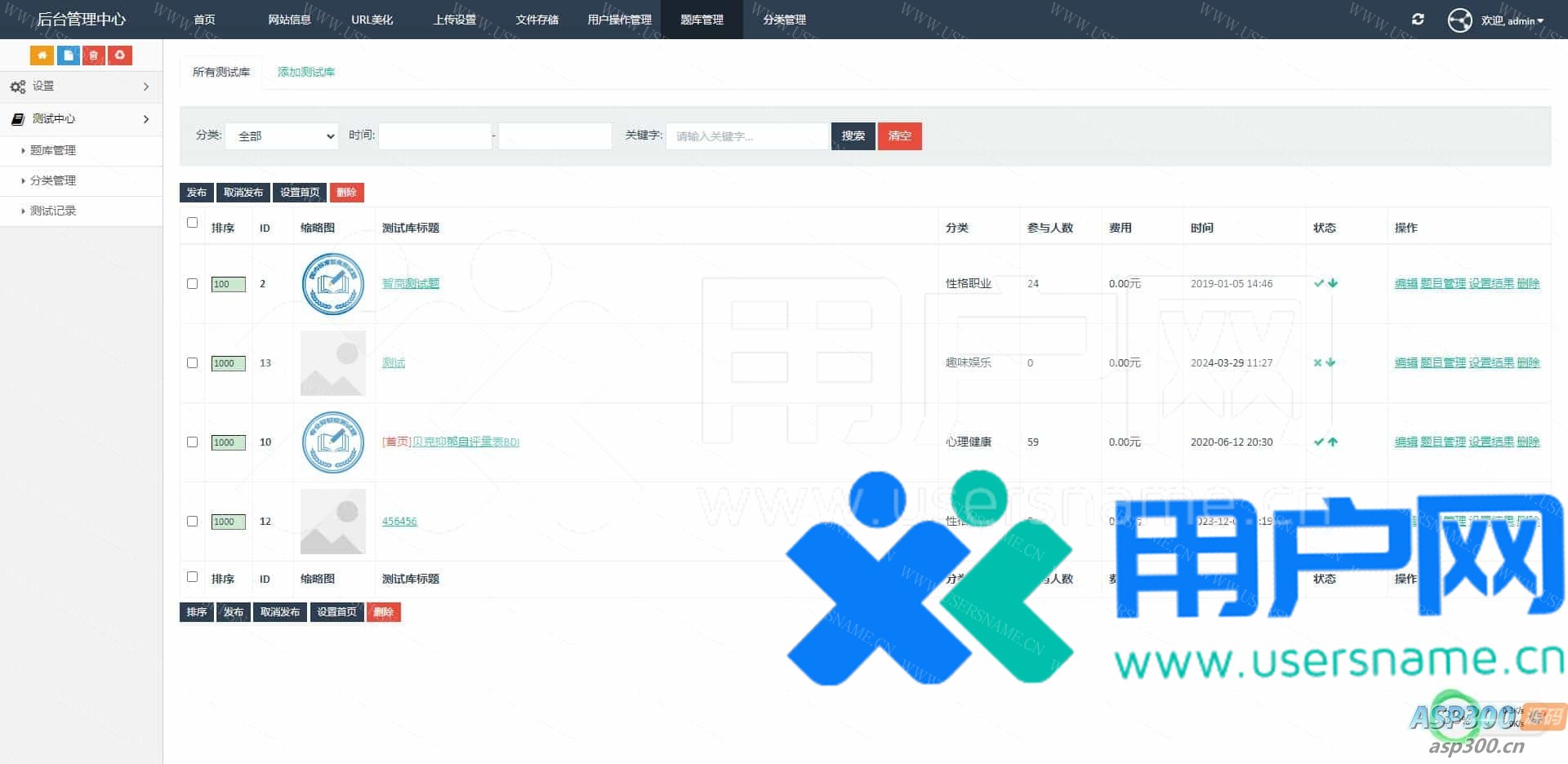Click the dark 搜索 search button

853,136
